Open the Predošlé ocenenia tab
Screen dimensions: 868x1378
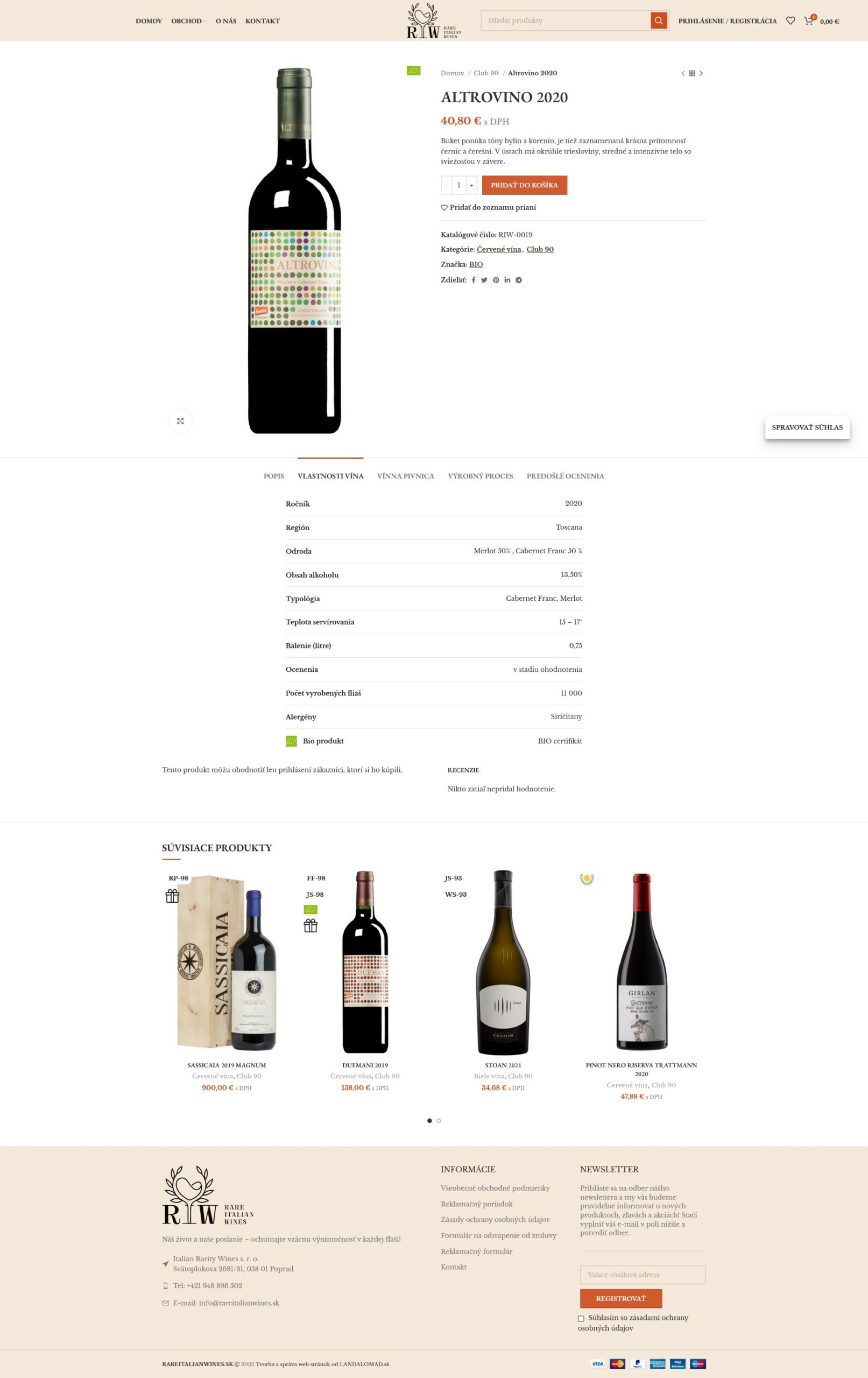click(564, 475)
